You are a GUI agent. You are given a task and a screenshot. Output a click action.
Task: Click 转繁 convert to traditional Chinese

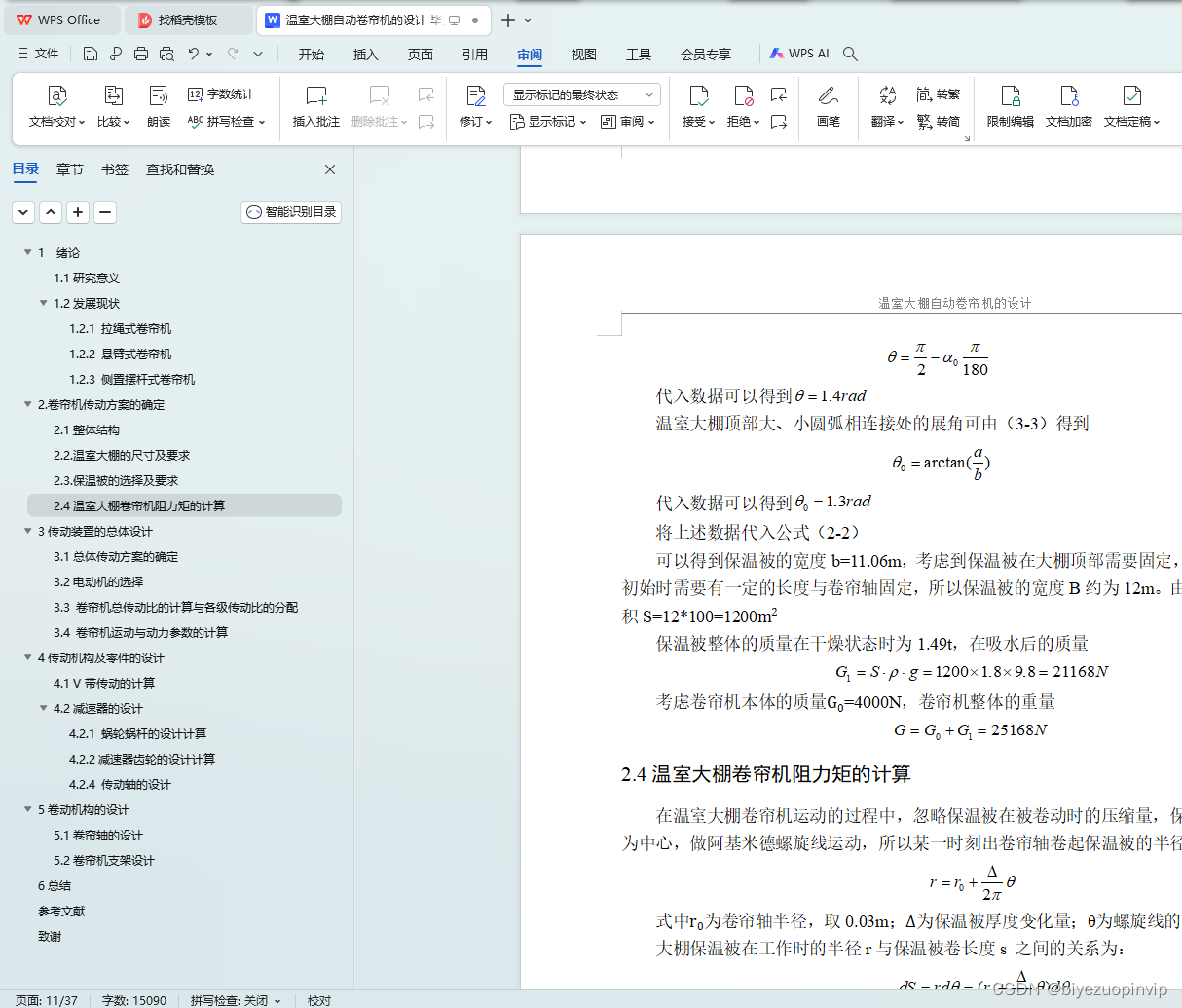(939, 94)
